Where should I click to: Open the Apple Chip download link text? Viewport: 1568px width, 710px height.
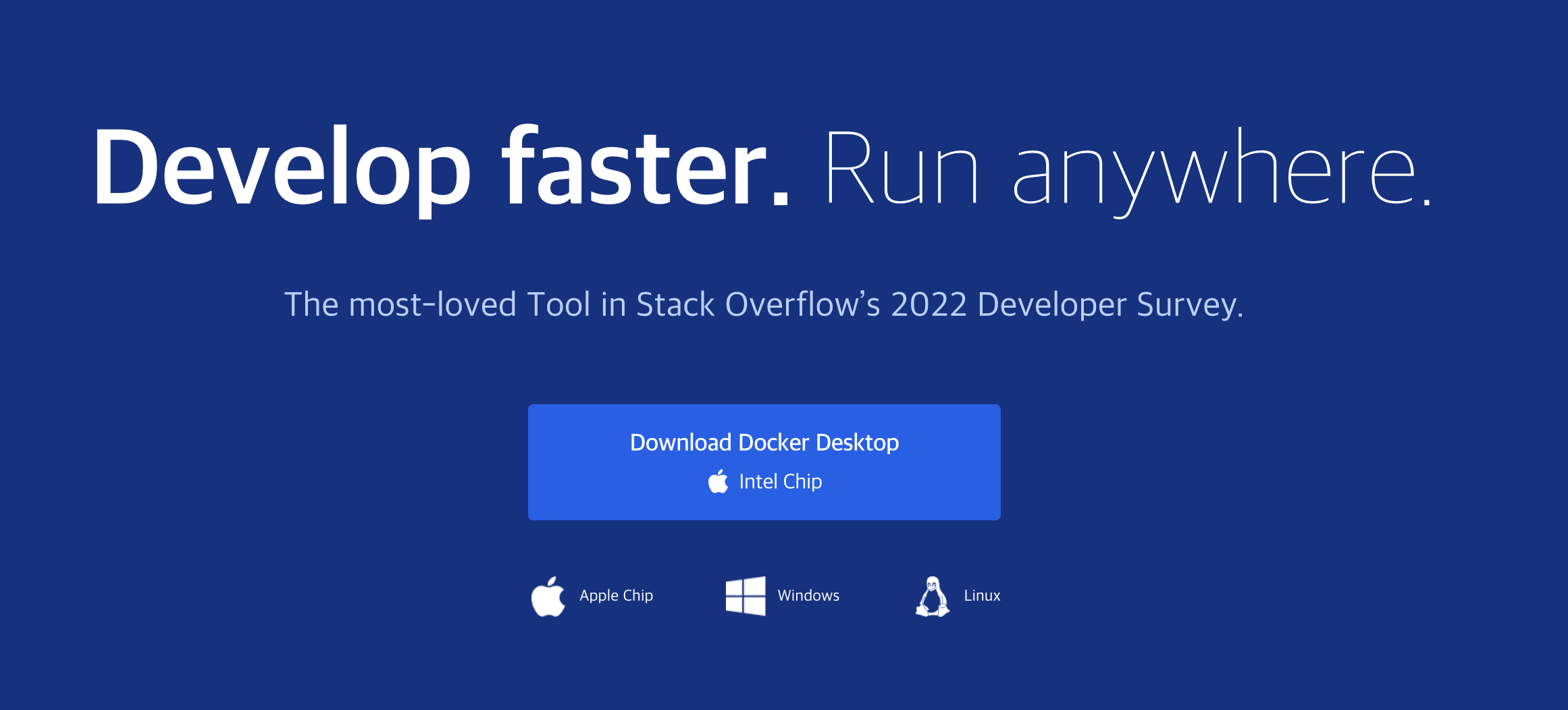coord(616,595)
